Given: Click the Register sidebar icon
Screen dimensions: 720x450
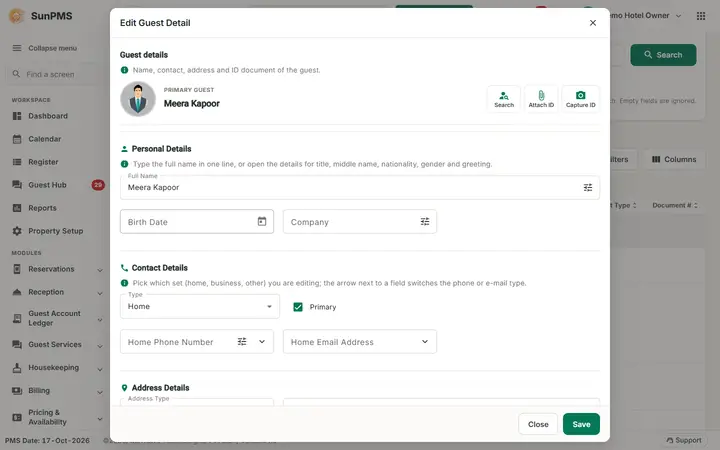Looking at the screenshot, I should pos(17,162).
